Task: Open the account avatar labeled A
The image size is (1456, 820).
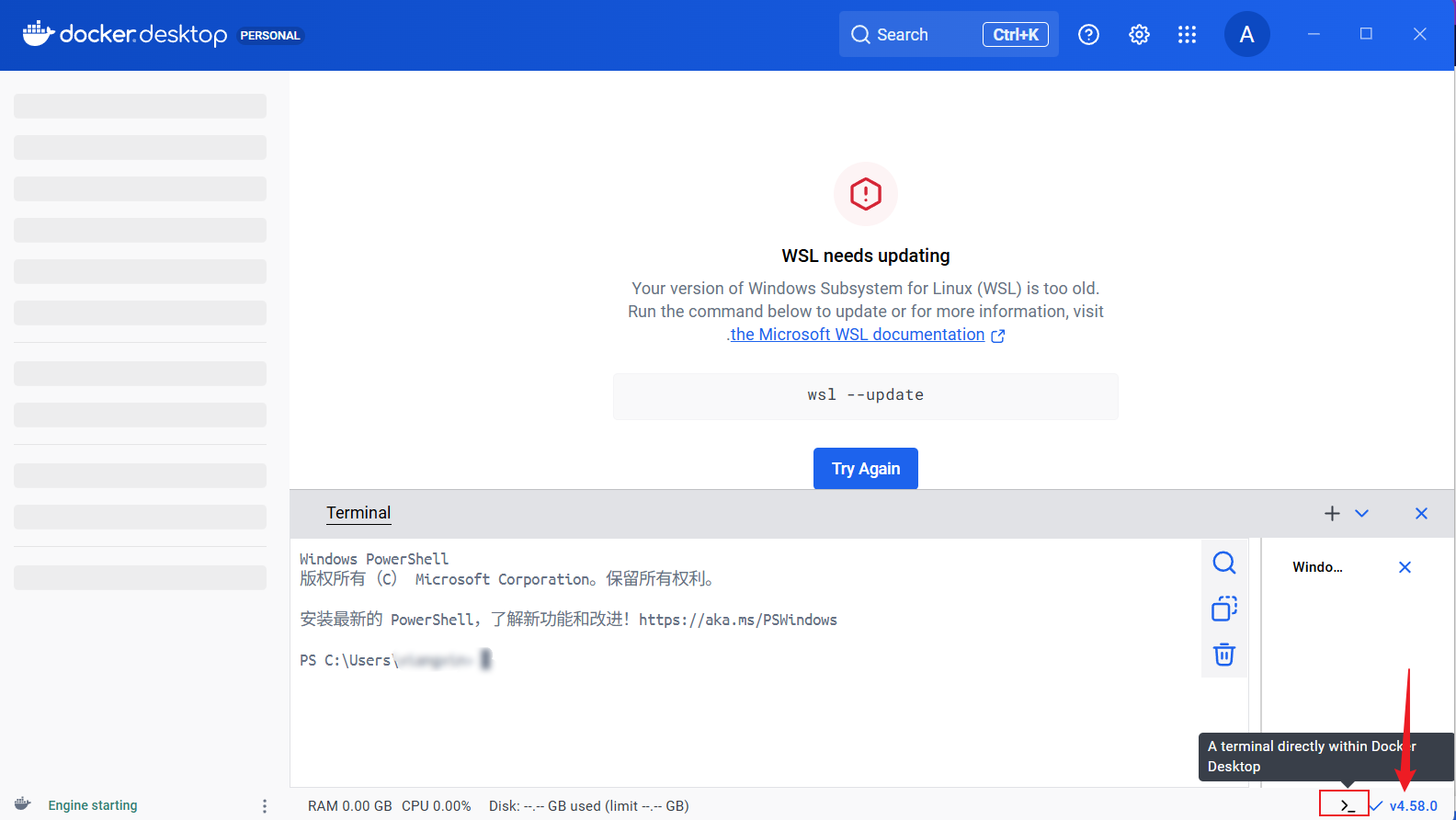Action: 1247,35
